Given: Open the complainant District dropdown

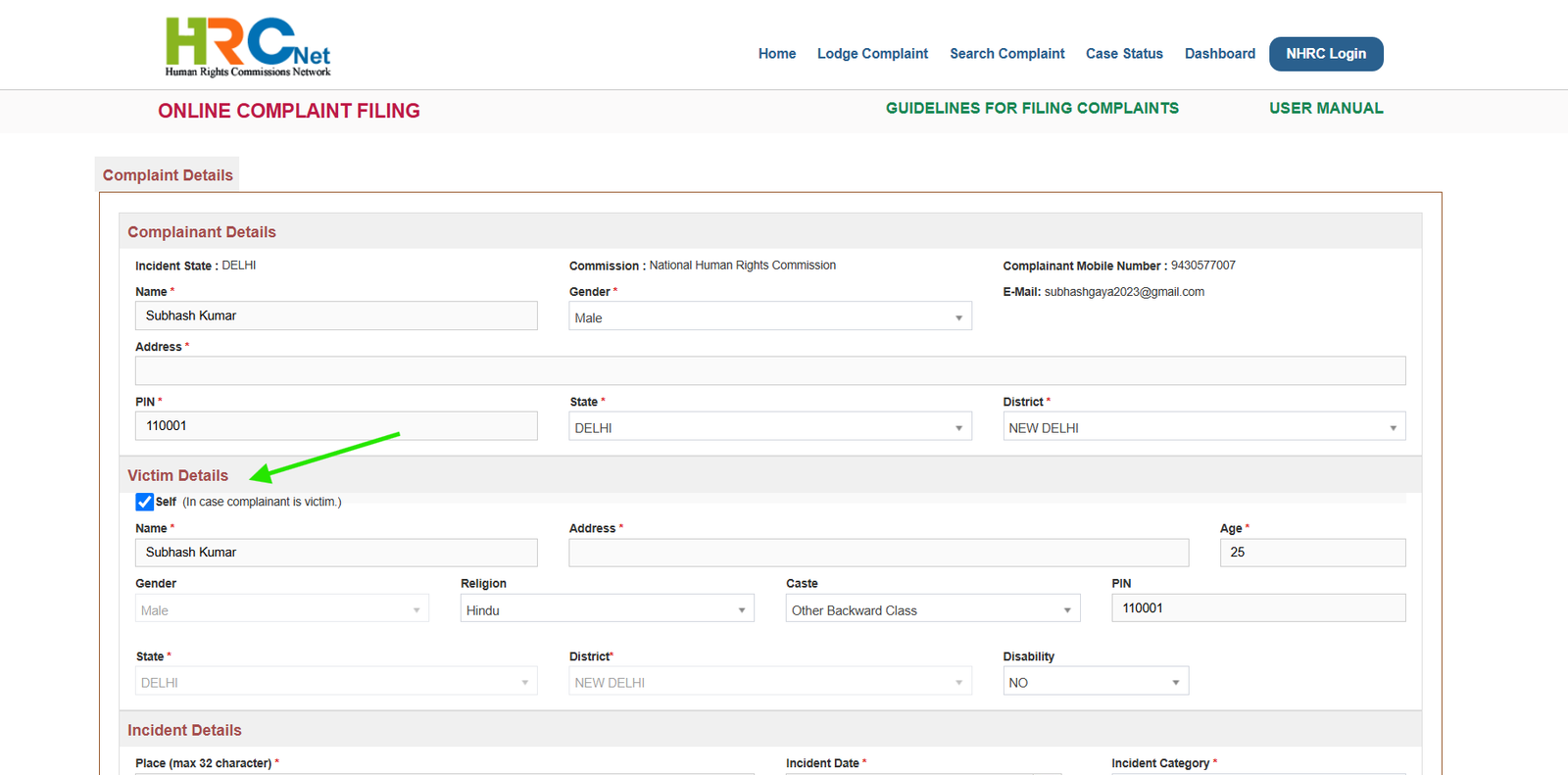Looking at the screenshot, I should tap(1204, 426).
